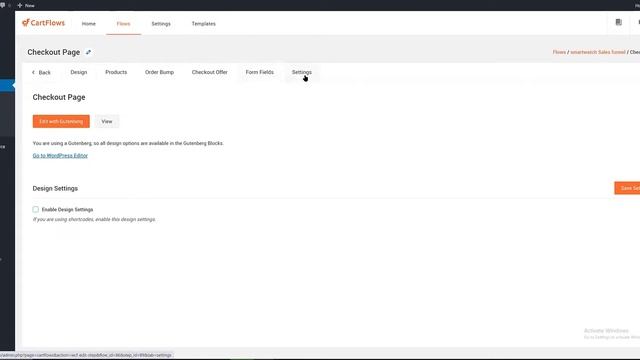Viewport: 640px width, 360px height.
Task: Click the shortcodes hint text under checkbox
Action: point(94,220)
